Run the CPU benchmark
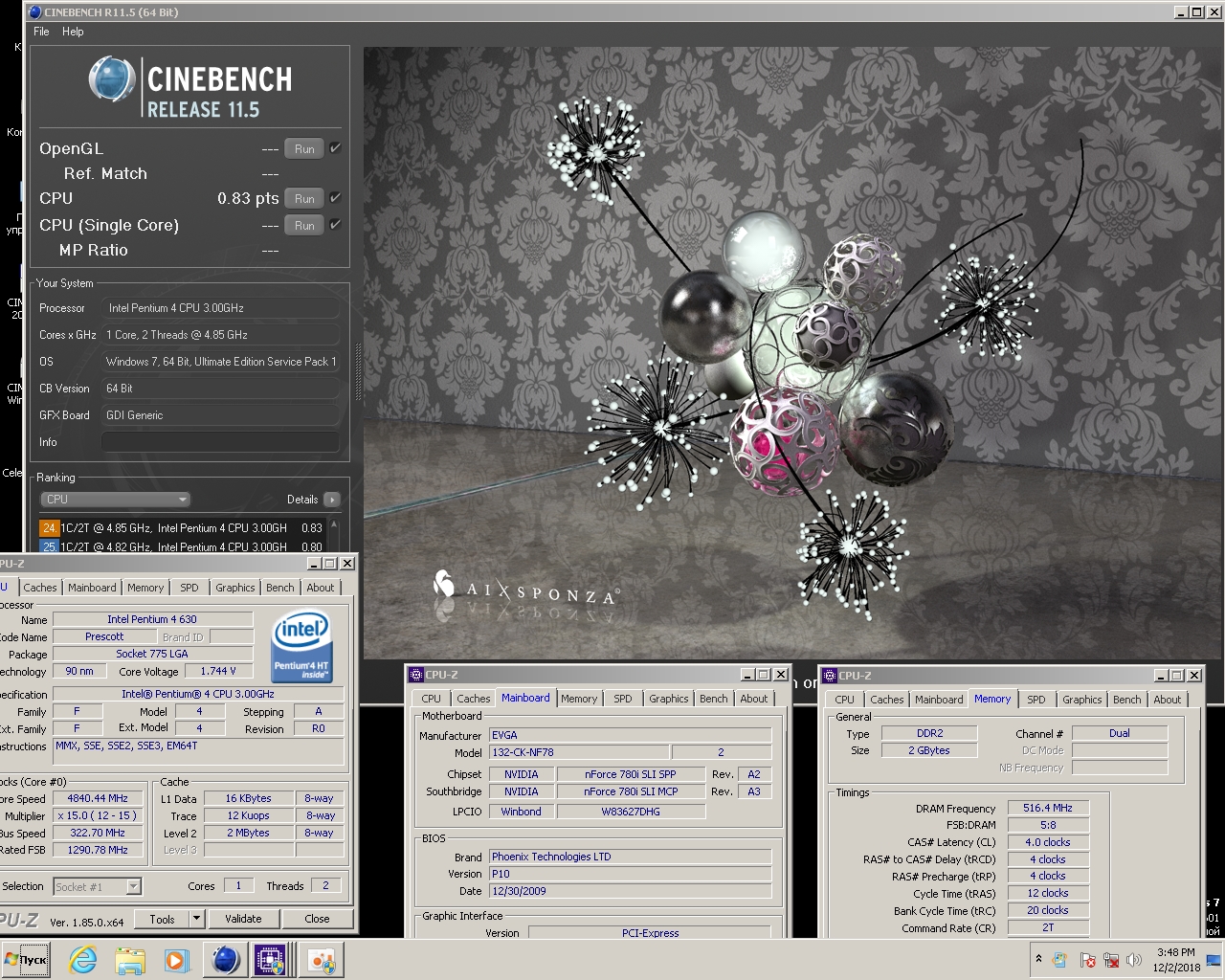The height and width of the screenshot is (980, 1225). click(x=304, y=198)
